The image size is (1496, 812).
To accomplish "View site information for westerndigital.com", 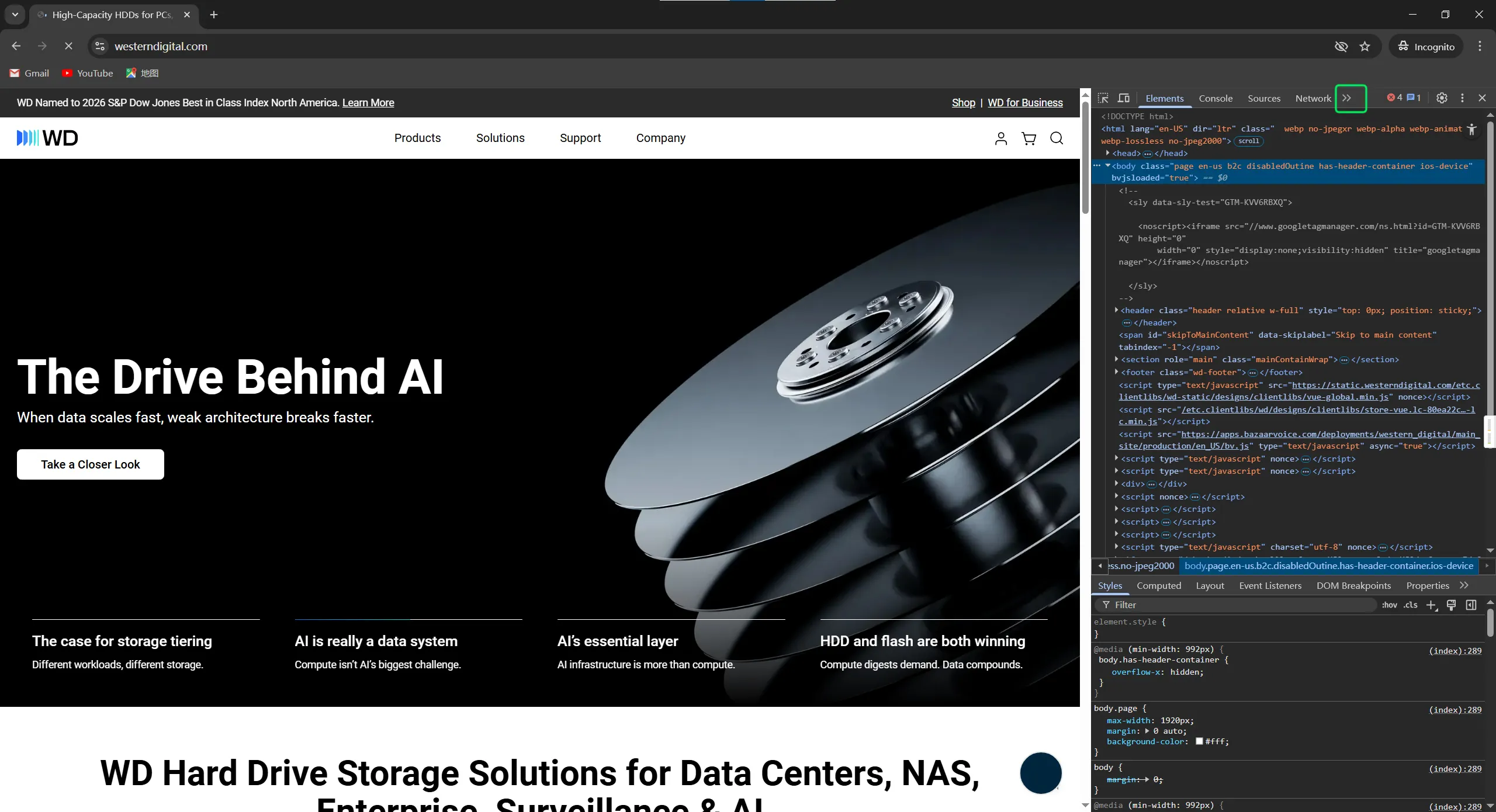I will point(100,46).
